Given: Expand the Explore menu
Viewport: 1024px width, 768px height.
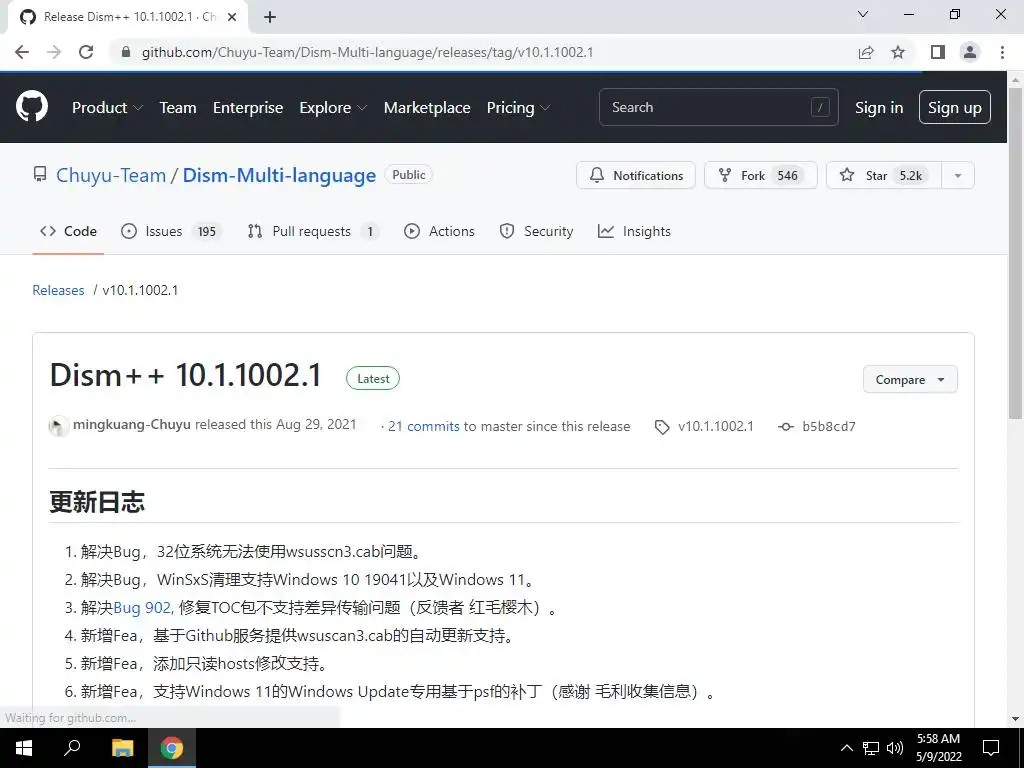Looking at the screenshot, I should 333,108.
